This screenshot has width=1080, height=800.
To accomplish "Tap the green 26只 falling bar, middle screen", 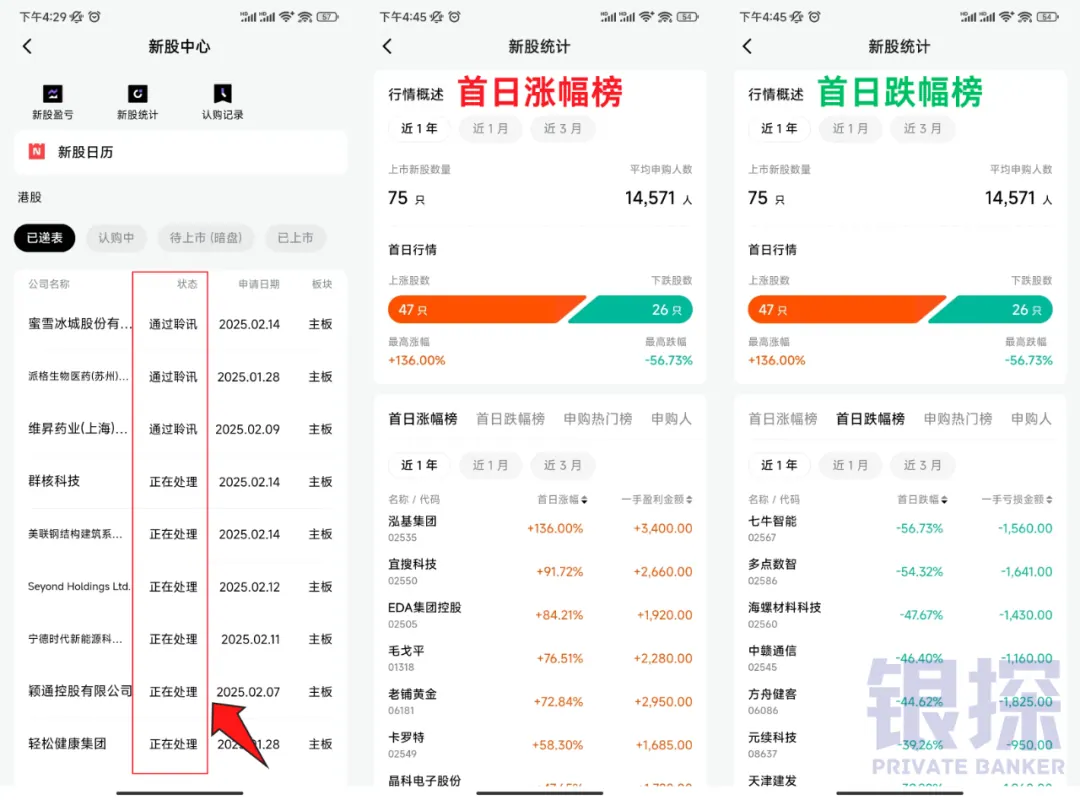I will pos(632,309).
